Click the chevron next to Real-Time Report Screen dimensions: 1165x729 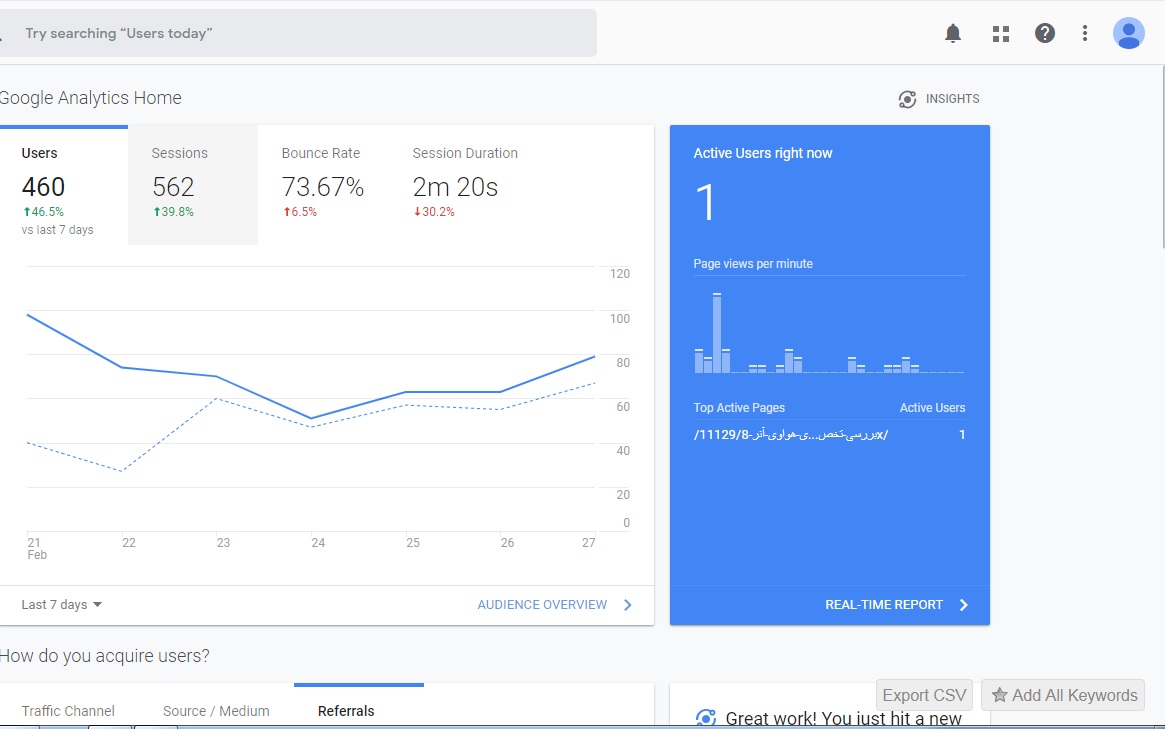click(x=964, y=605)
